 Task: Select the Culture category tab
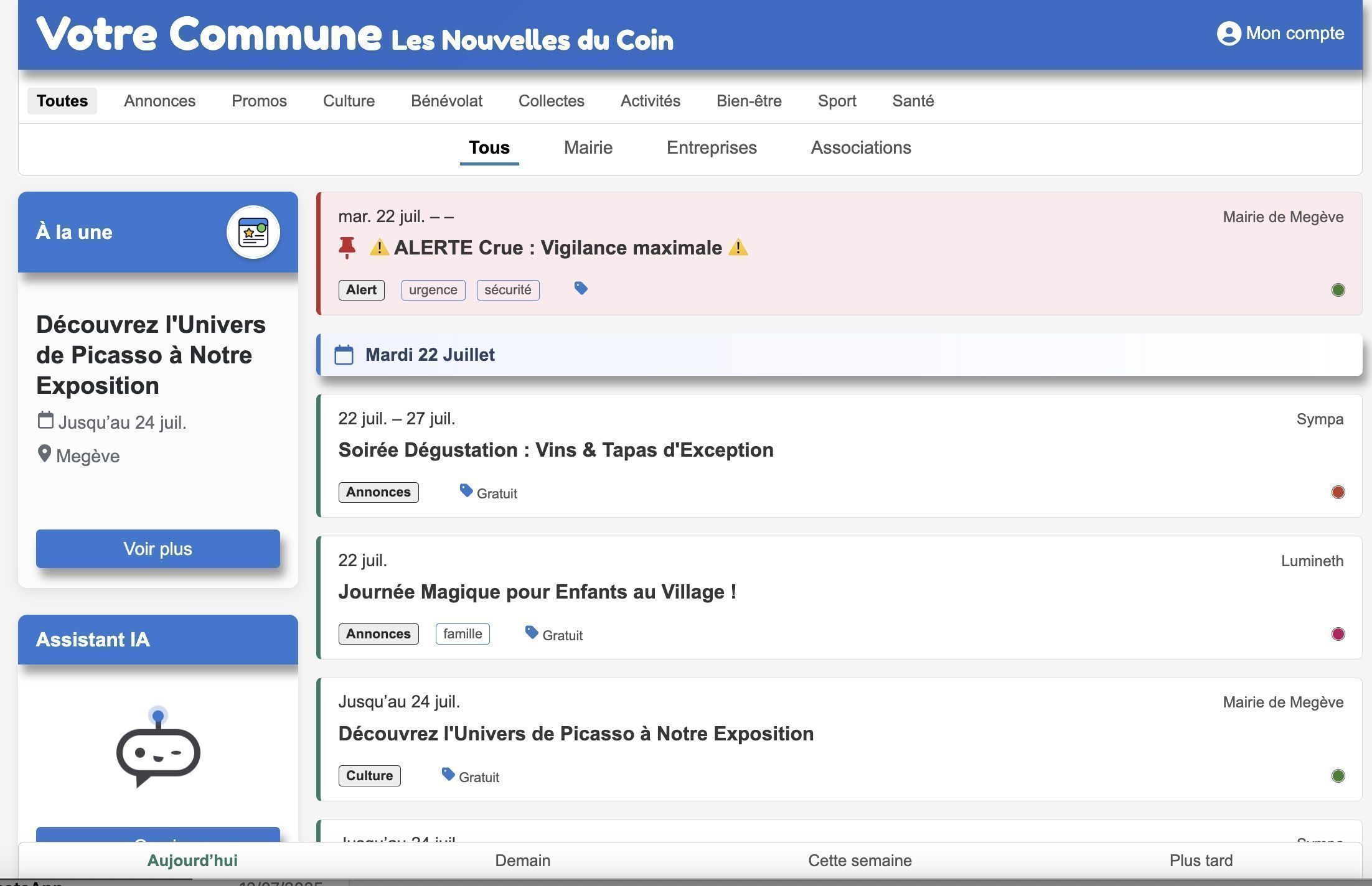[x=349, y=101]
